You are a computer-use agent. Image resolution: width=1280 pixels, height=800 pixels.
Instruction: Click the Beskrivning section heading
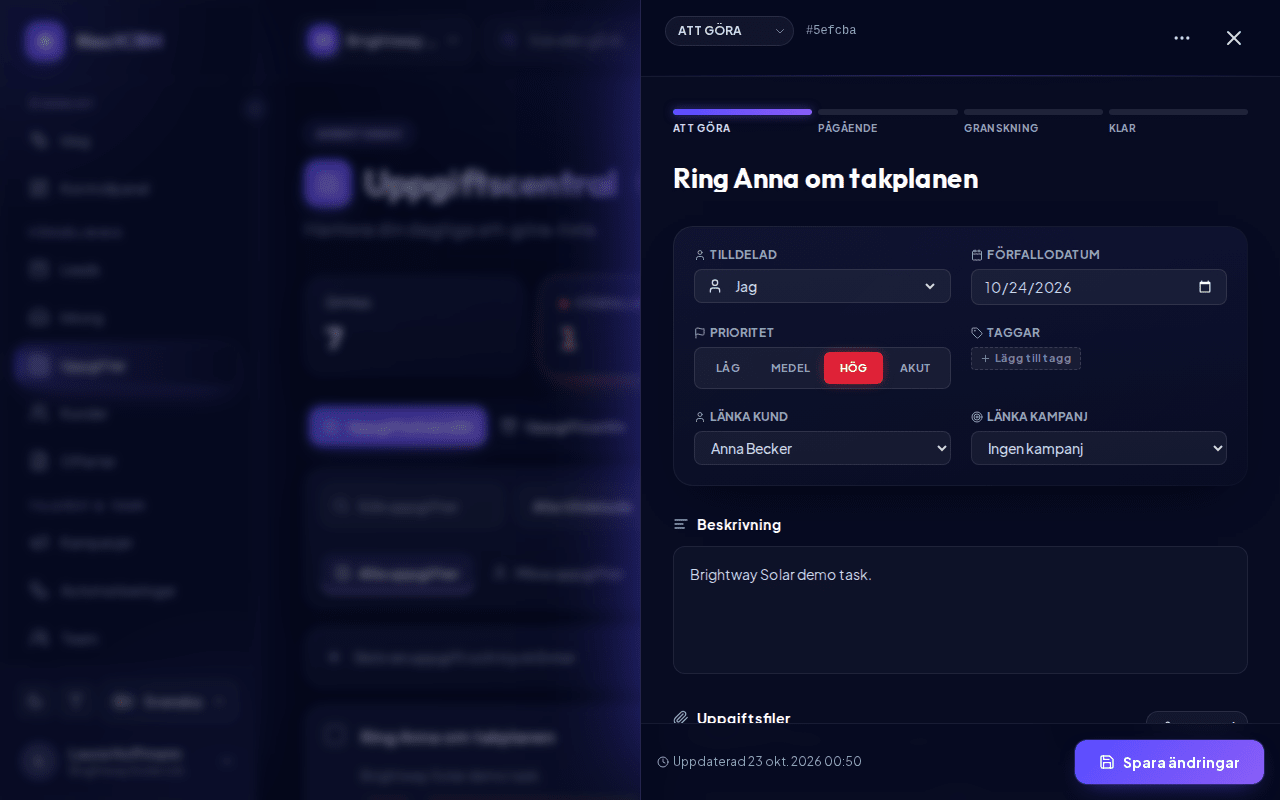coord(739,524)
